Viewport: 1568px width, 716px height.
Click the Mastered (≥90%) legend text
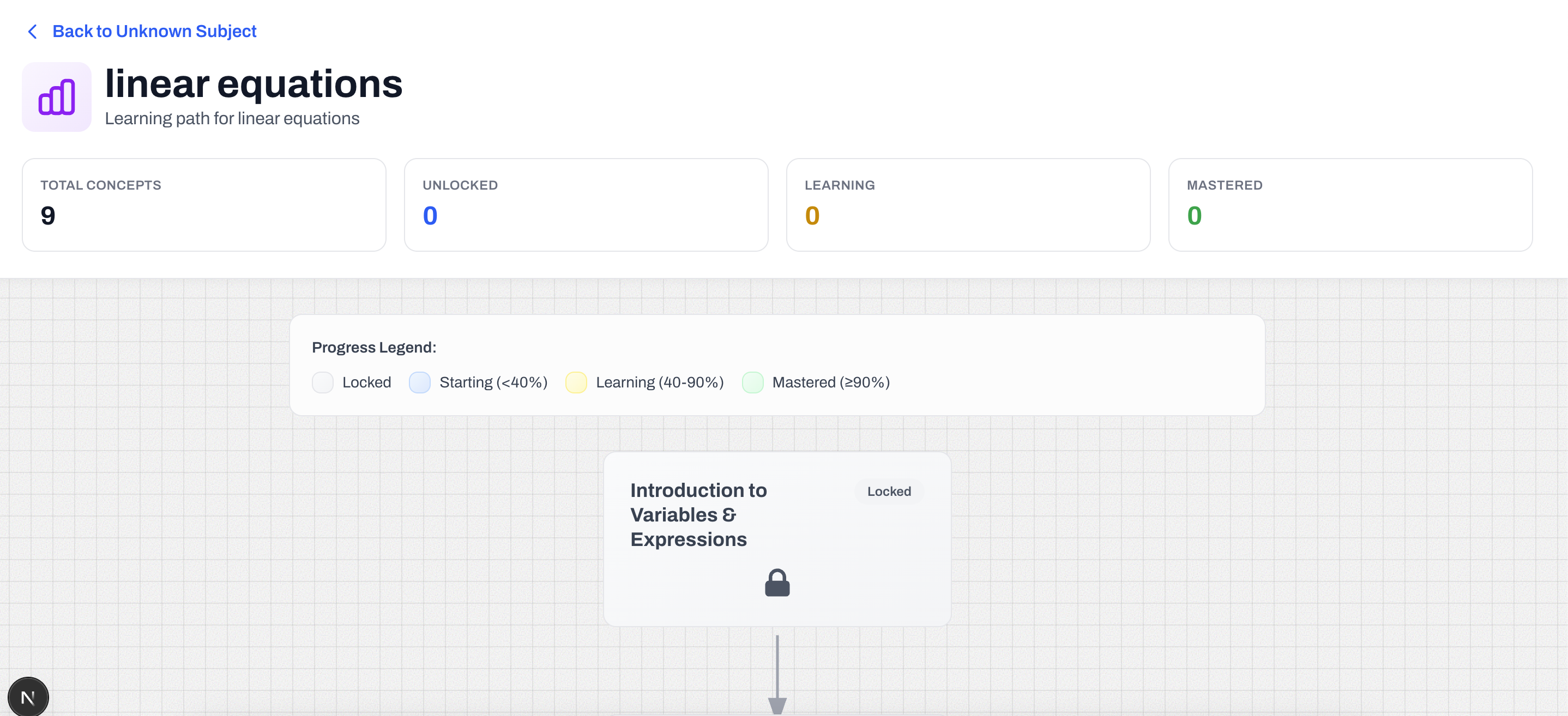click(x=830, y=383)
